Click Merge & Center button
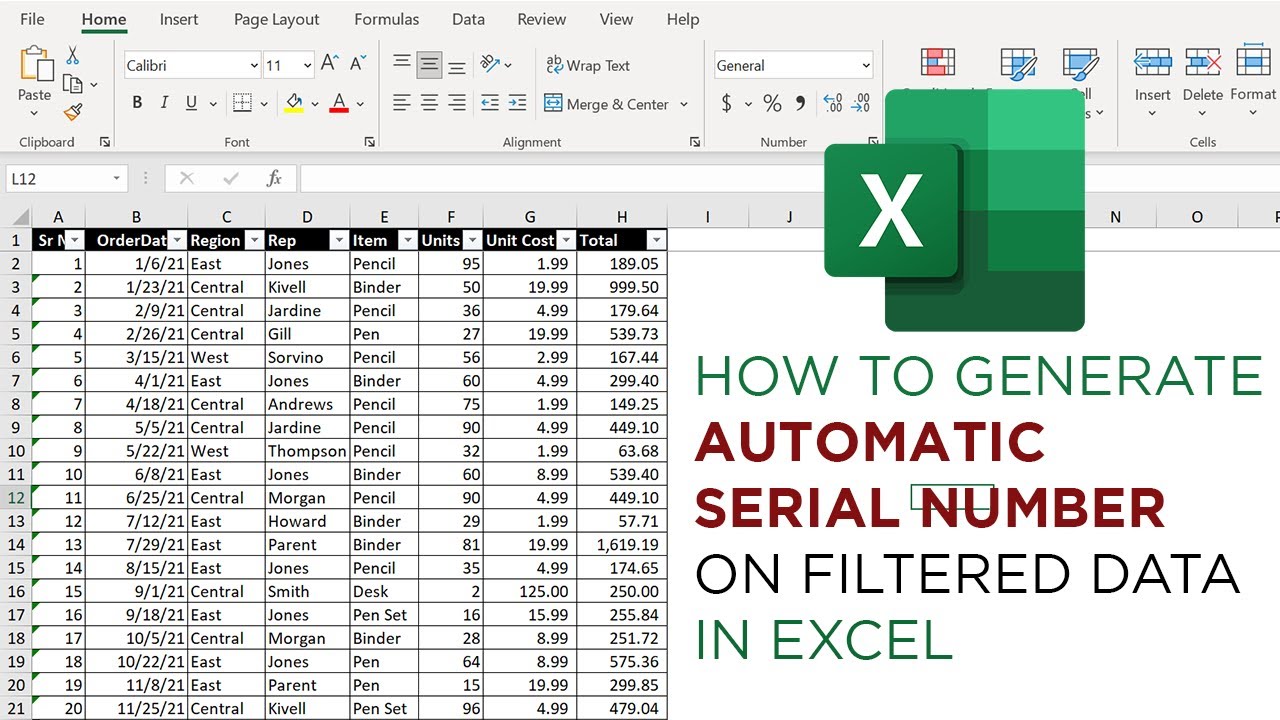 pyautogui.click(x=606, y=104)
